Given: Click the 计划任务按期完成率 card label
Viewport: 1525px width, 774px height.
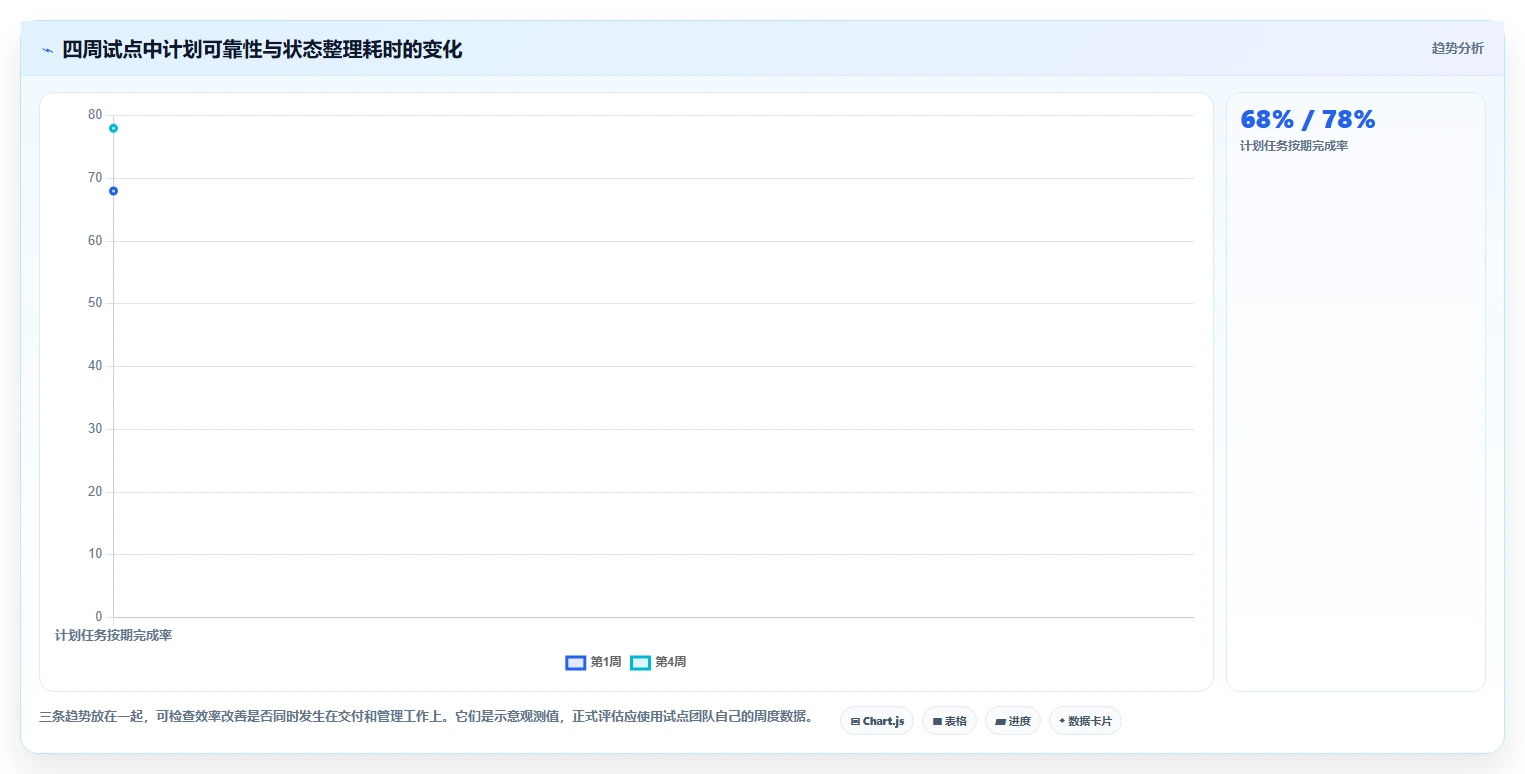Looking at the screenshot, I should coord(1294,147).
